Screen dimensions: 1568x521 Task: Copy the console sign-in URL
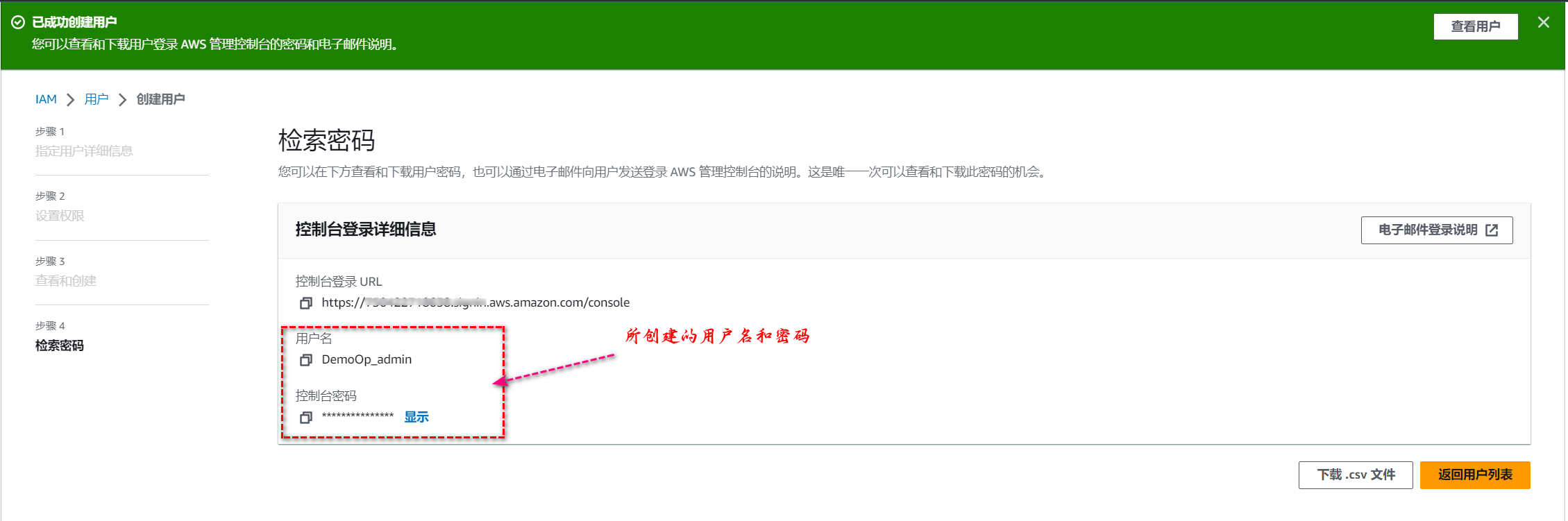(305, 303)
